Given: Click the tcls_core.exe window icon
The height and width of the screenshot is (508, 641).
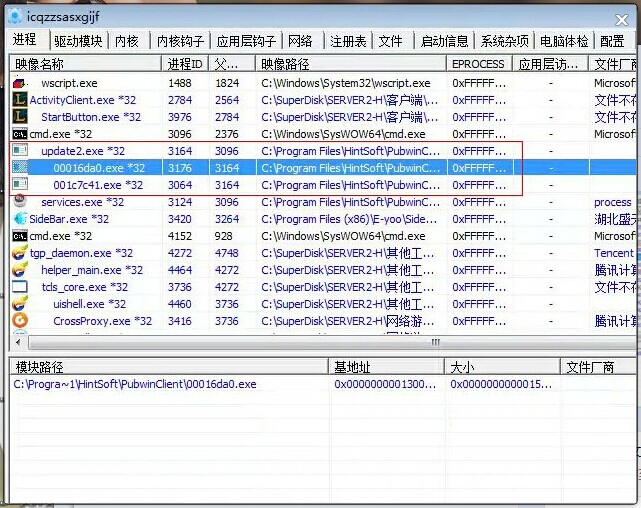Looking at the screenshot, I should (x=20, y=287).
